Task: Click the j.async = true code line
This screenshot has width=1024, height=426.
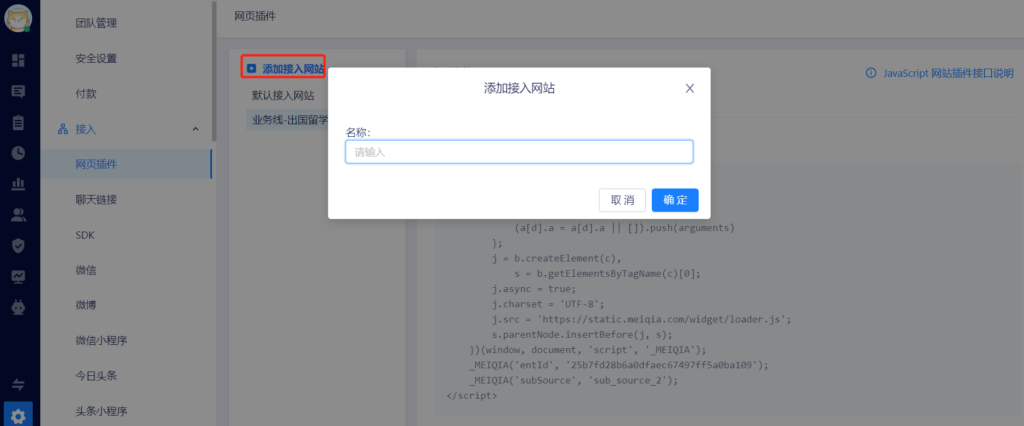Action: coord(534,289)
